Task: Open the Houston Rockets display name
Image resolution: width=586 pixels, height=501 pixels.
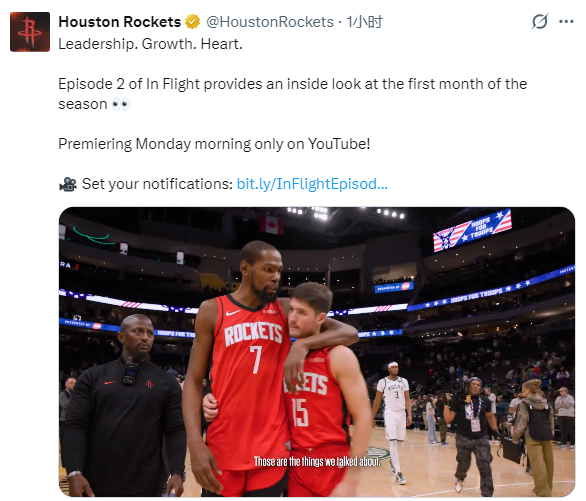Action: point(120,22)
